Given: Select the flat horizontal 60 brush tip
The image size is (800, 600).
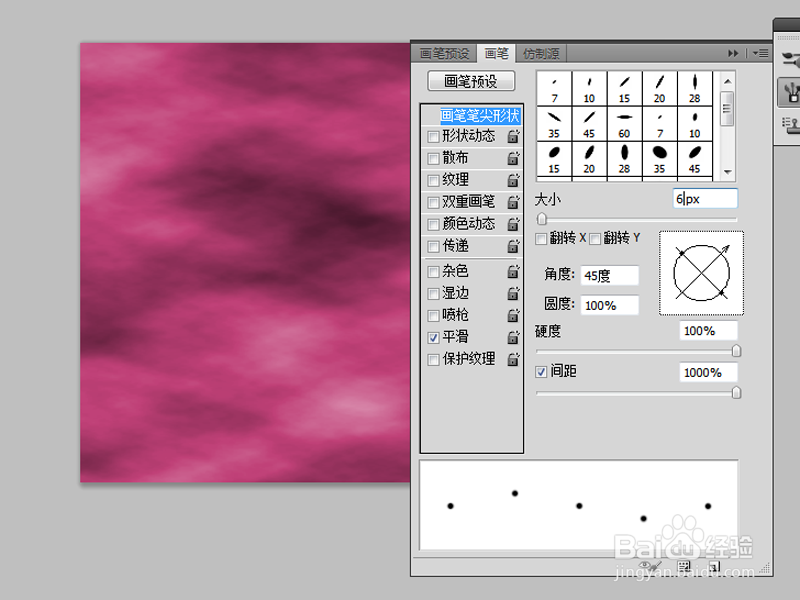Looking at the screenshot, I should [x=624, y=124].
